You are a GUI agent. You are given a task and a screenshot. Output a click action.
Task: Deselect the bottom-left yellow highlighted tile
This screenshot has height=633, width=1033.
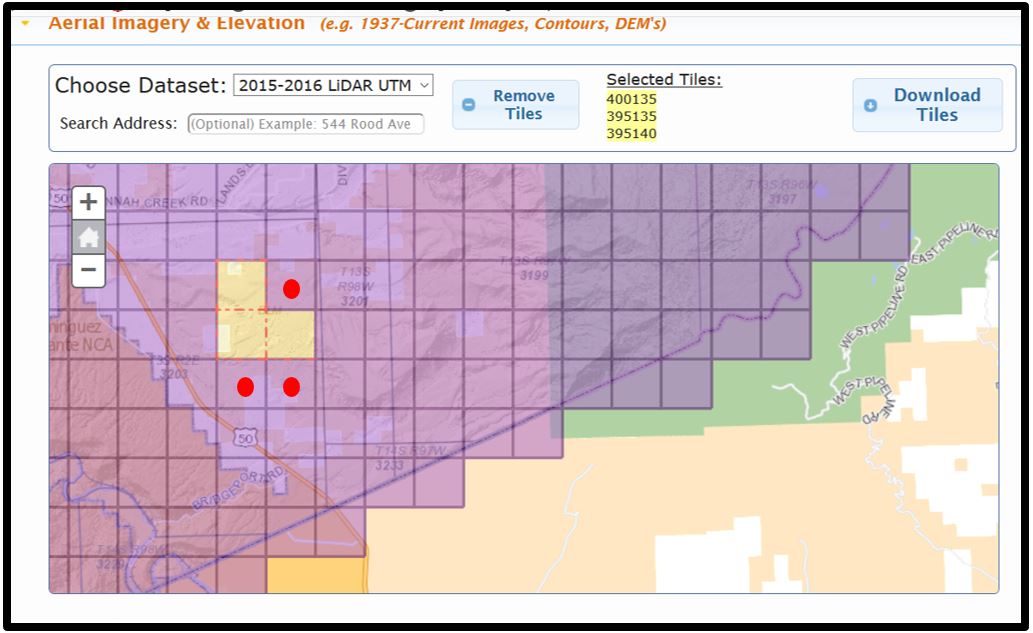click(241, 335)
